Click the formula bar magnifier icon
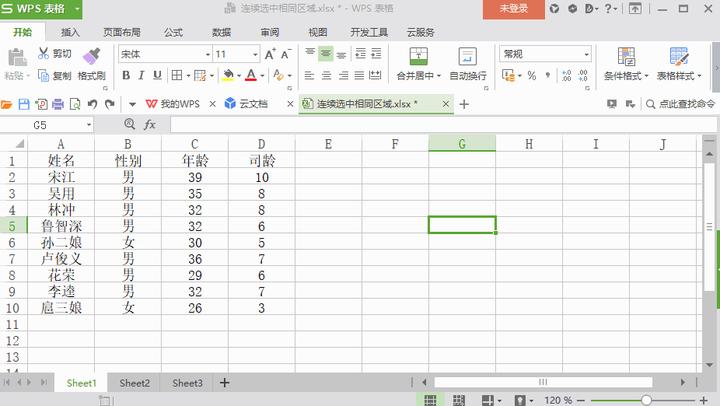The width and height of the screenshot is (720, 406). tap(129, 124)
